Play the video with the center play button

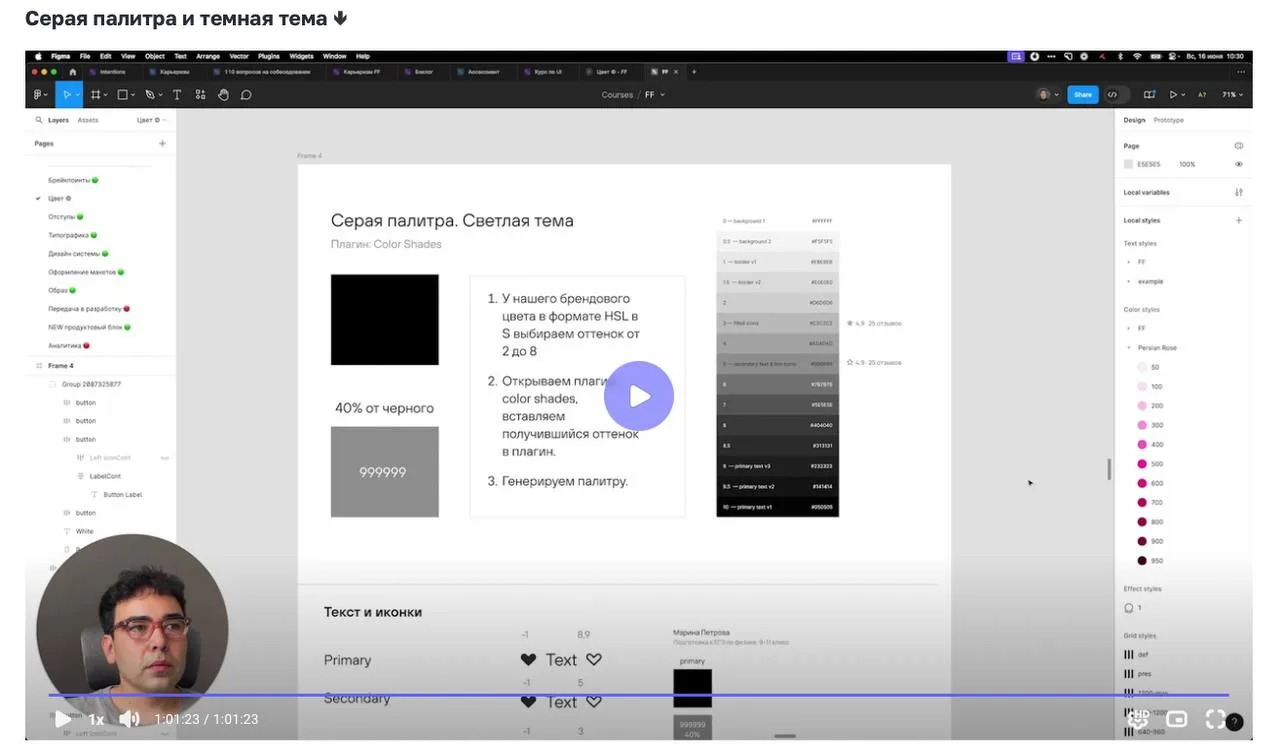(639, 396)
